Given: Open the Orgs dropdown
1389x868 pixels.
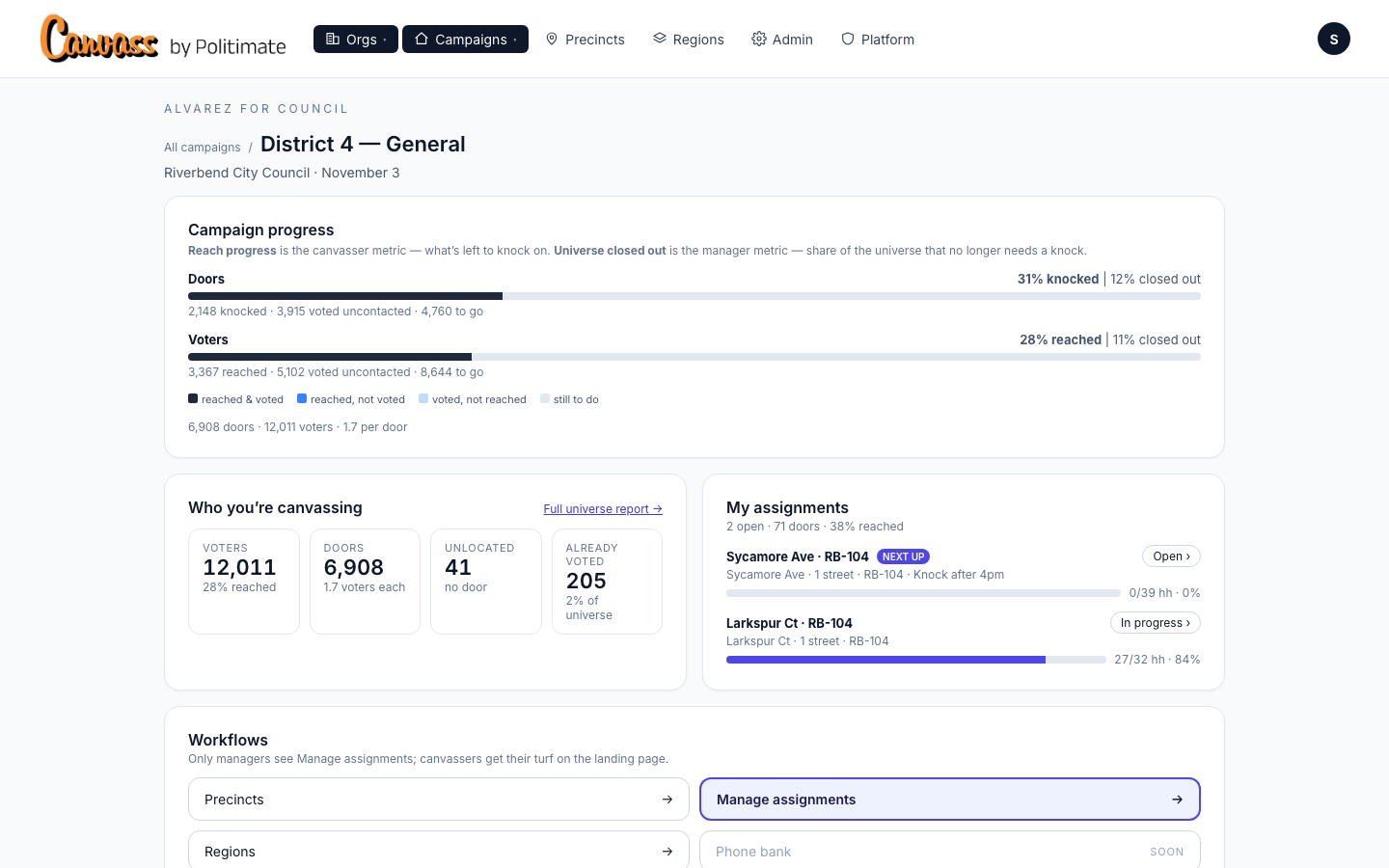Looking at the screenshot, I should pos(356,40).
